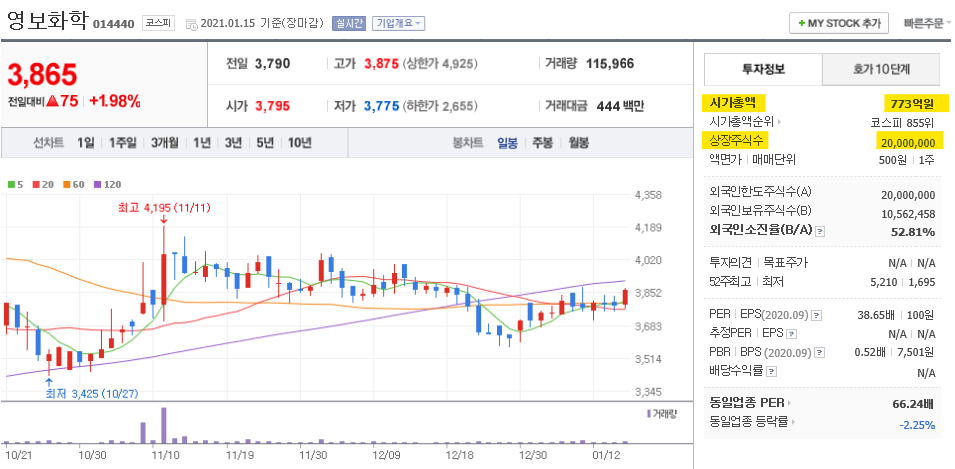955x469 pixels.
Task: Click the +1.98% change value
Action: tap(115, 102)
